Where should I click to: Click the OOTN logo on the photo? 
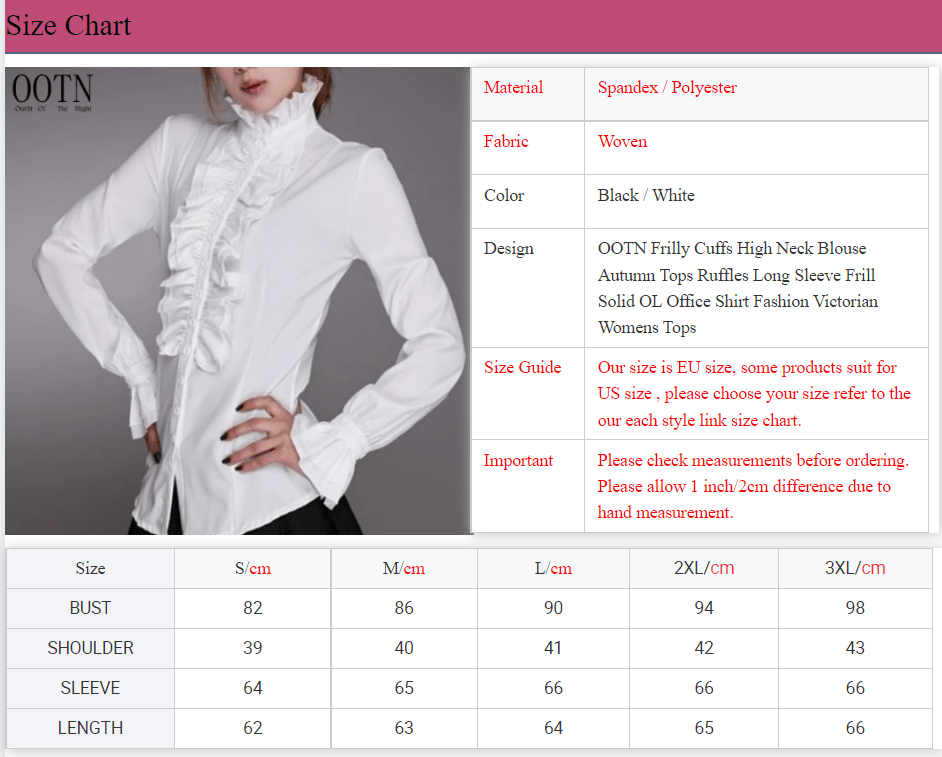point(52,92)
